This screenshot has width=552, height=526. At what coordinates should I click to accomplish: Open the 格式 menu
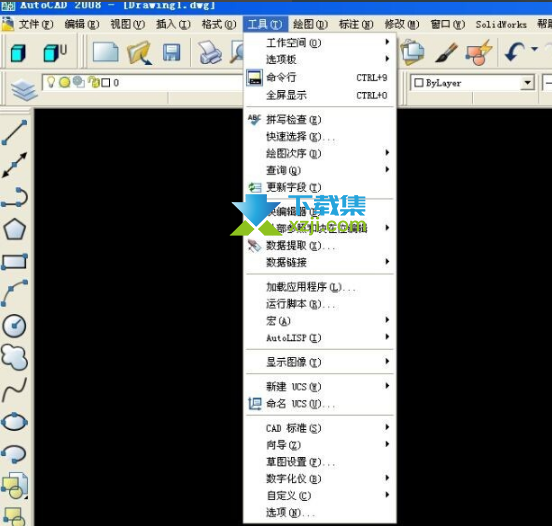tap(219, 24)
